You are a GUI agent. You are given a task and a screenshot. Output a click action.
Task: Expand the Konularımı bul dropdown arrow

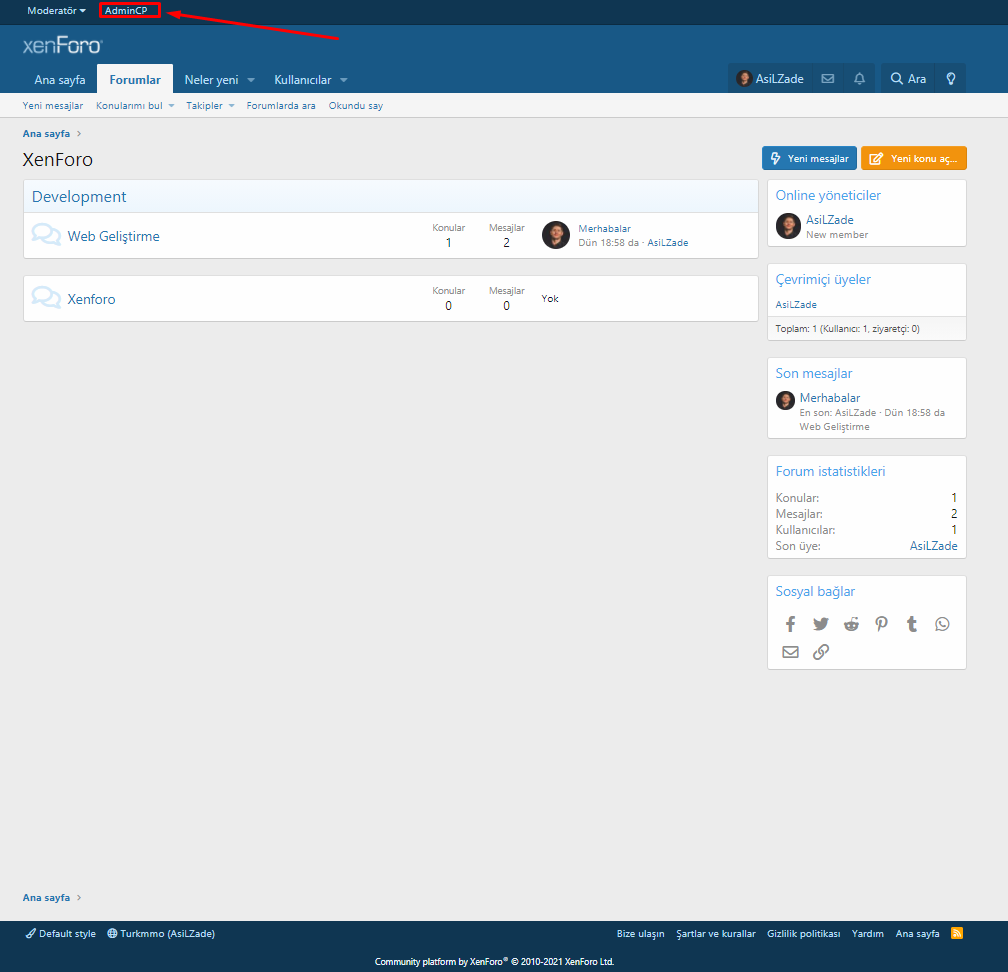(171, 106)
